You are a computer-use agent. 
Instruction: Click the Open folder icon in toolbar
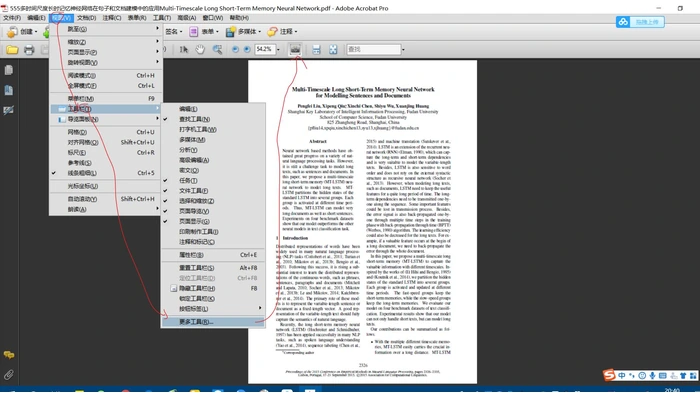(12, 50)
